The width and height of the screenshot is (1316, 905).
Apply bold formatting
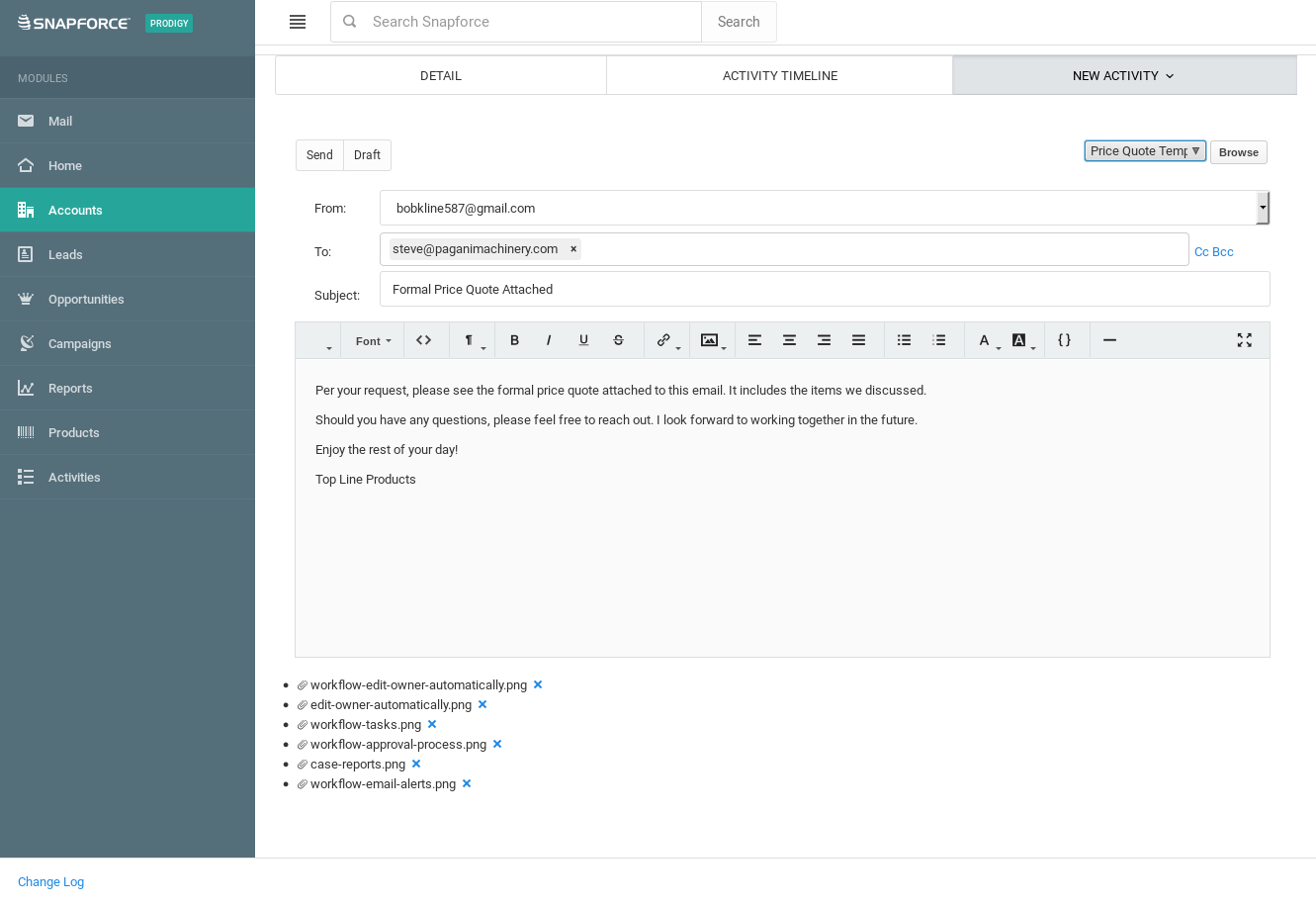click(x=514, y=340)
